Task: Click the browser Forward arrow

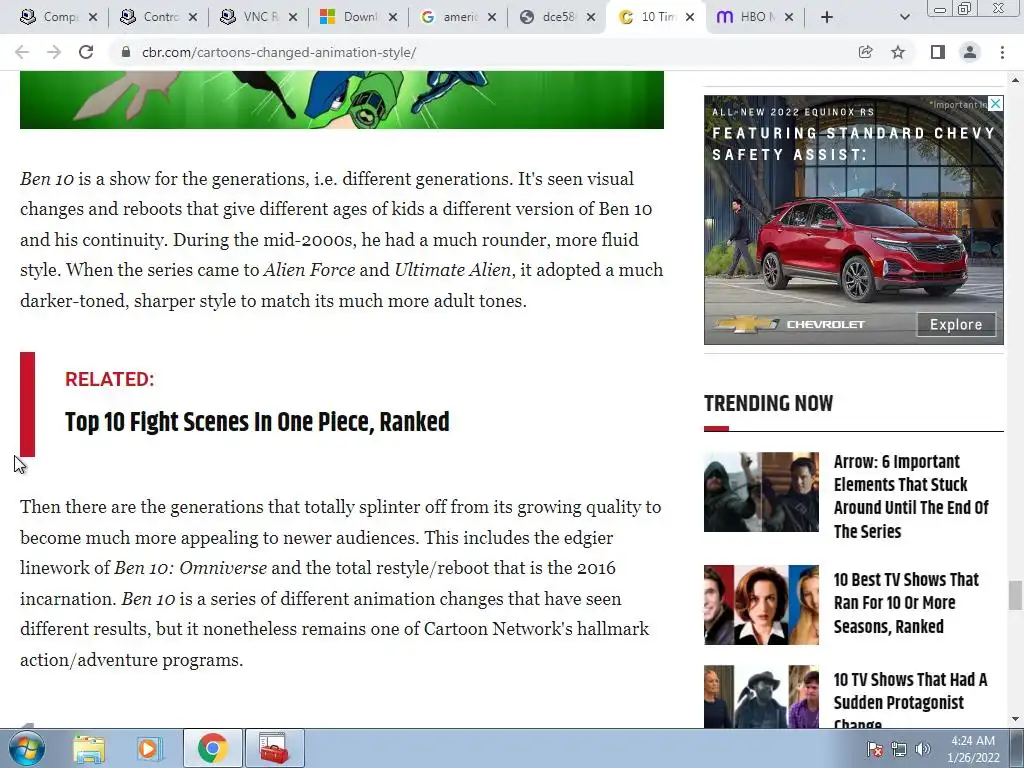Action: (54, 52)
